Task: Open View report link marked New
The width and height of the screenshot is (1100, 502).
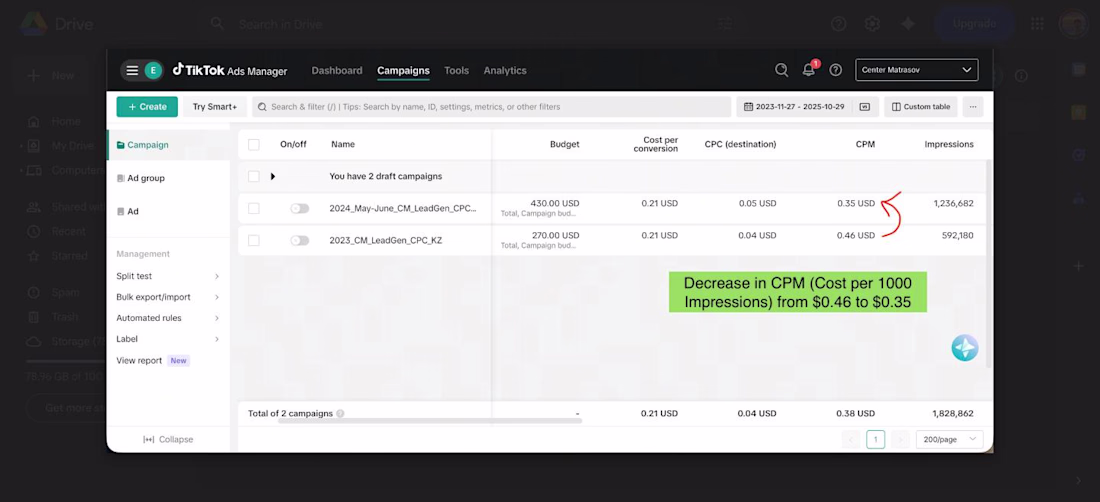Action: (x=153, y=360)
